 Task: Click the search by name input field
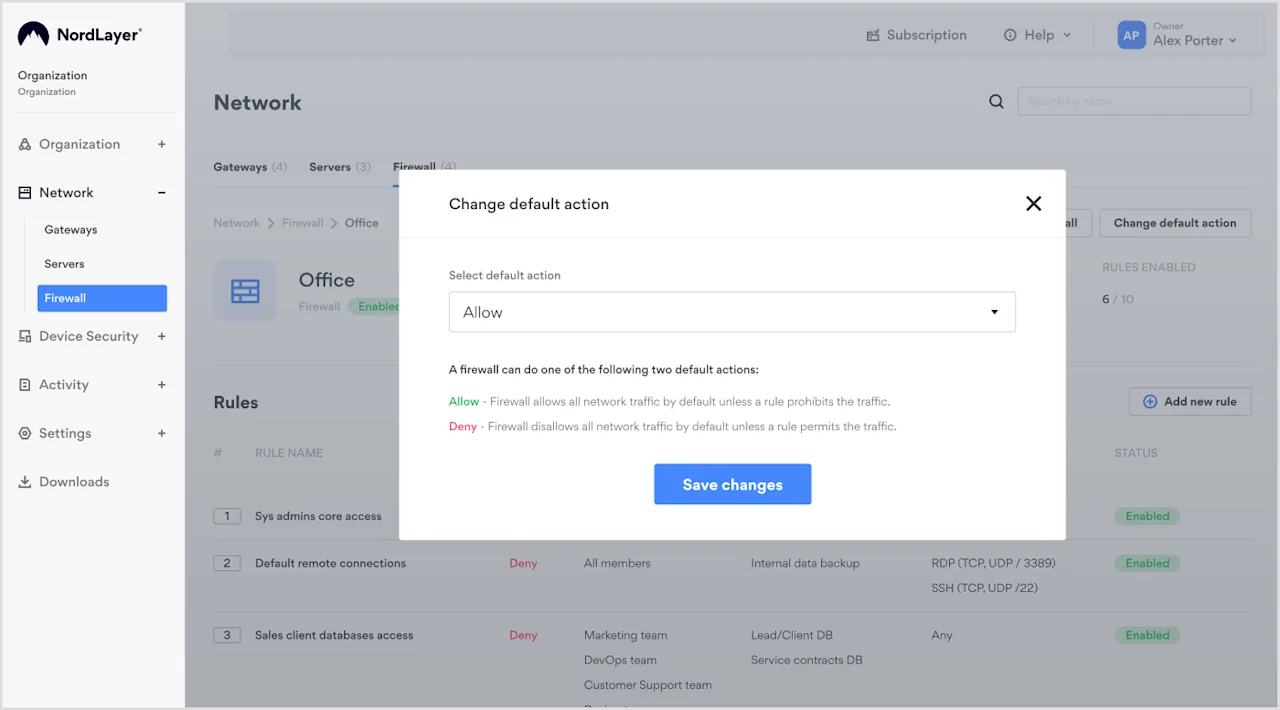[1133, 101]
